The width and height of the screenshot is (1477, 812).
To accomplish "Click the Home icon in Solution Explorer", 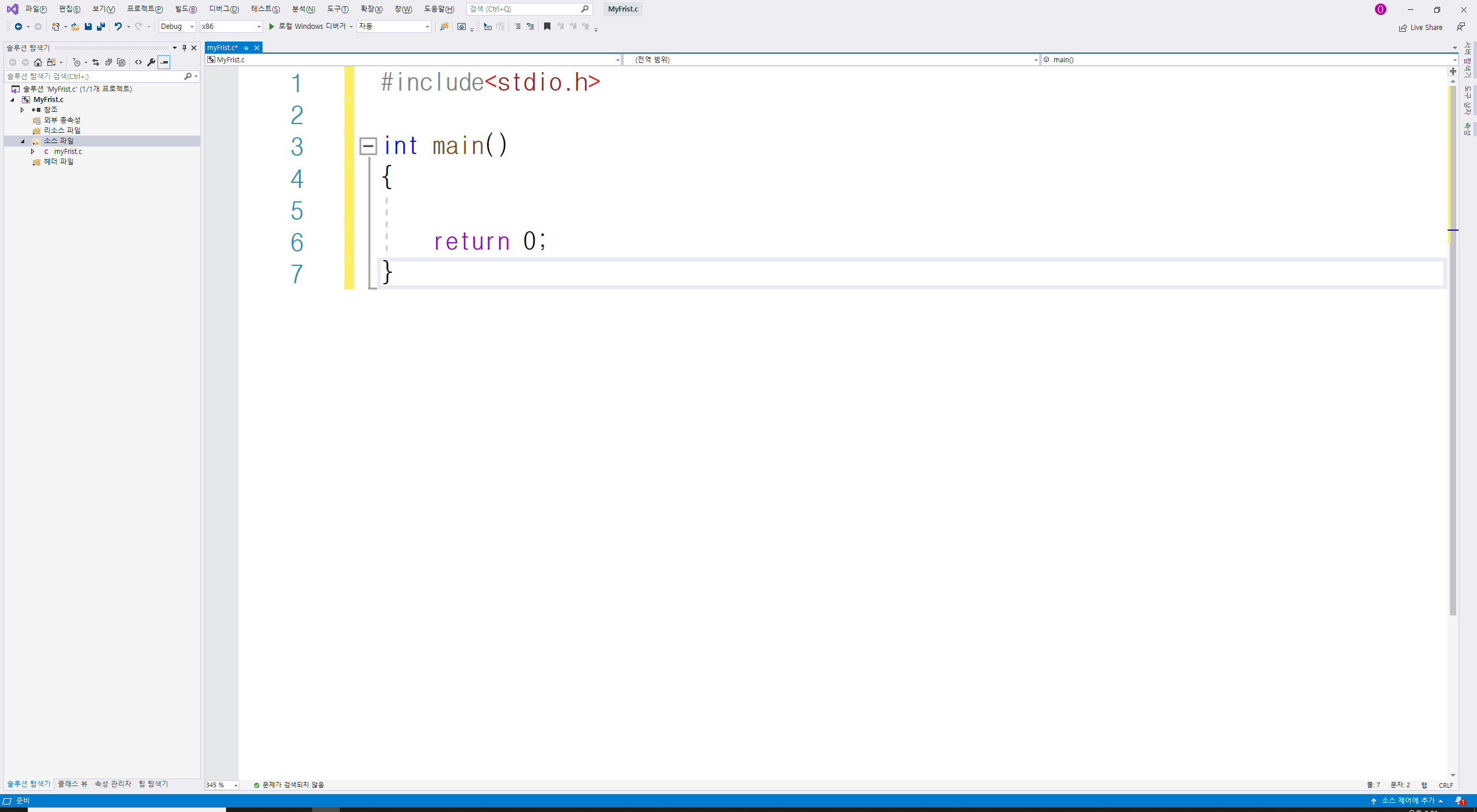I will click(x=38, y=62).
